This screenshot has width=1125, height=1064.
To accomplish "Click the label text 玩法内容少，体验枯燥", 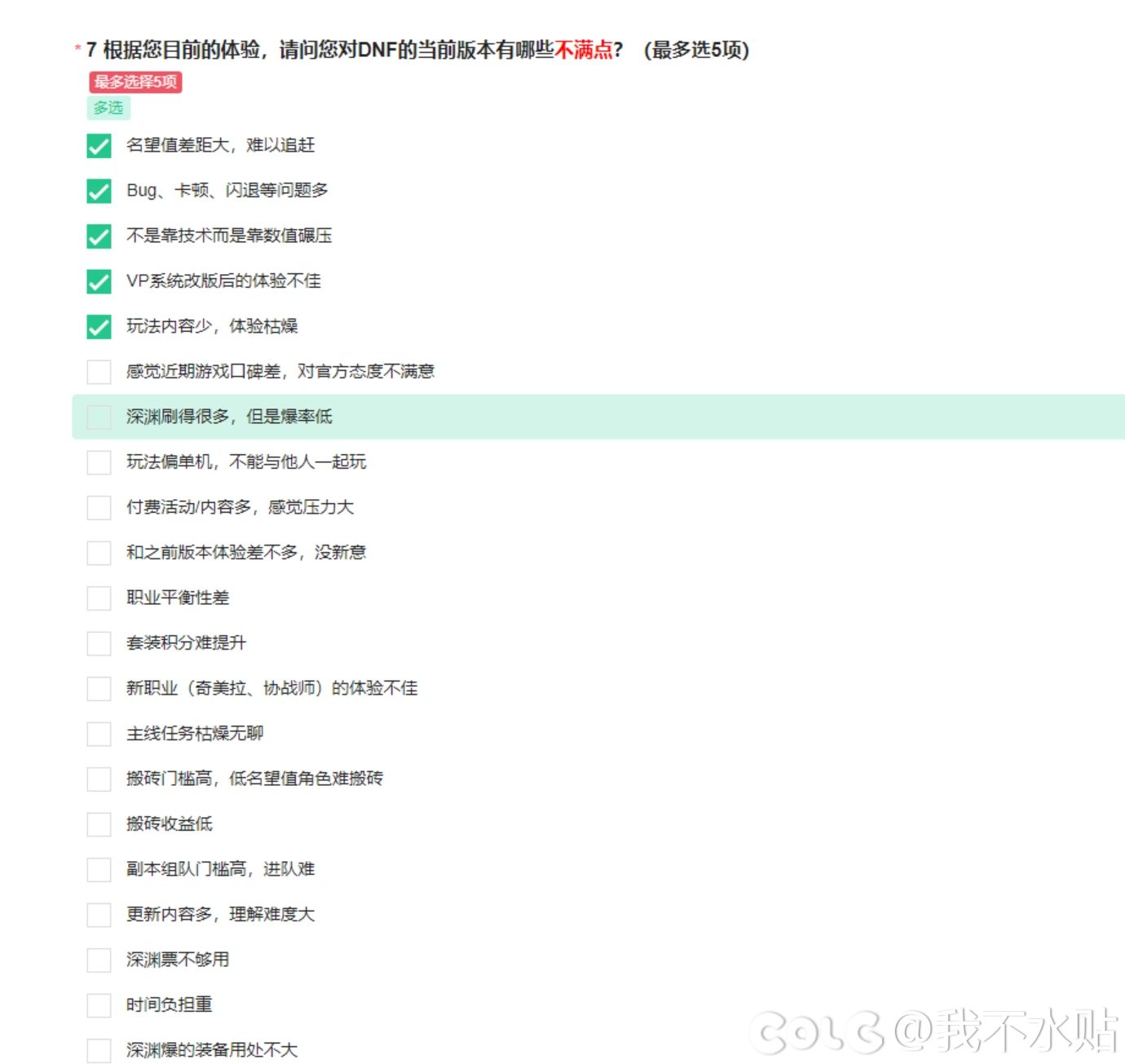I will (212, 326).
